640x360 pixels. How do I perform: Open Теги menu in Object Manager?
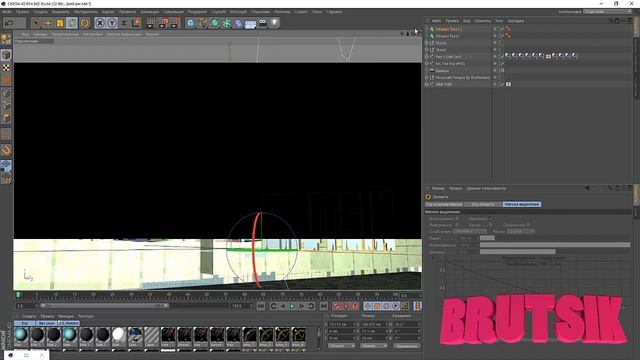pyautogui.click(x=499, y=20)
